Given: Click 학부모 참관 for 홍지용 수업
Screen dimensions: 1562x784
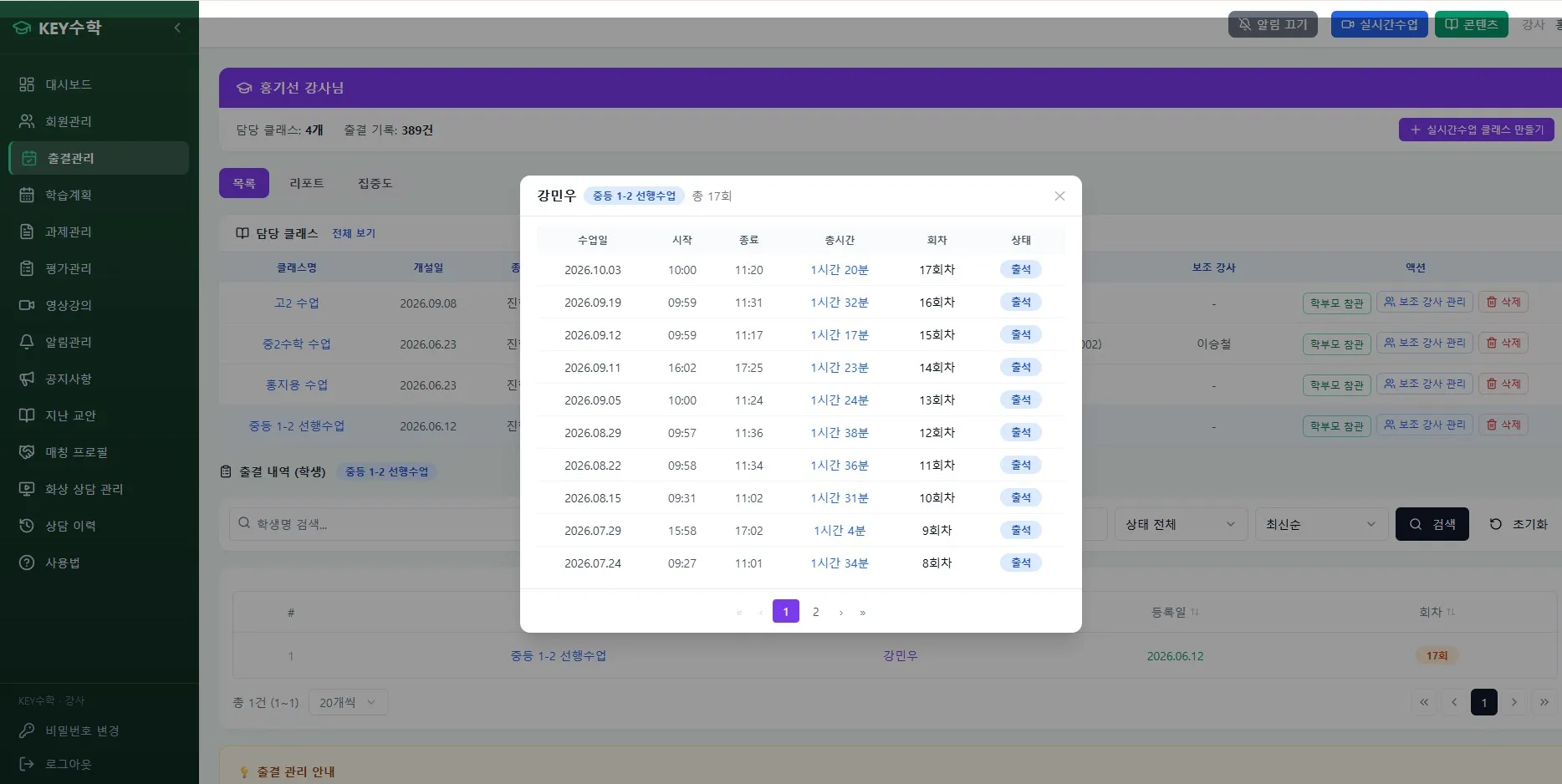Looking at the screenshot, I should [1336, 385].
